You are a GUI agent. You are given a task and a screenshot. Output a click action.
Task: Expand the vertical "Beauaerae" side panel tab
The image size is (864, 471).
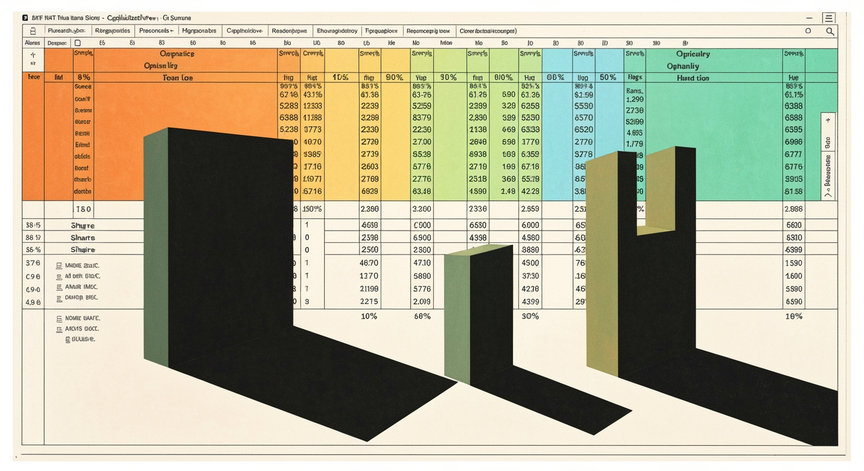[x=827, y=177]
